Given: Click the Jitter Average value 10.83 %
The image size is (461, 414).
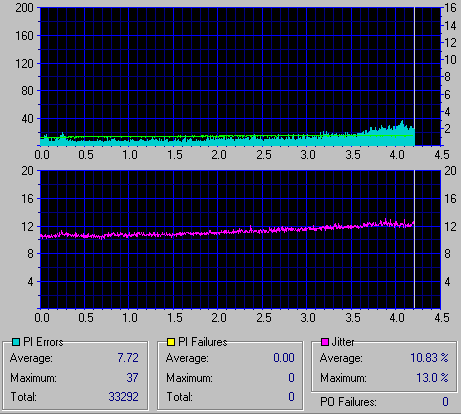Looking at the screenshot, I should pyautogui.click(x=429, y=358).
